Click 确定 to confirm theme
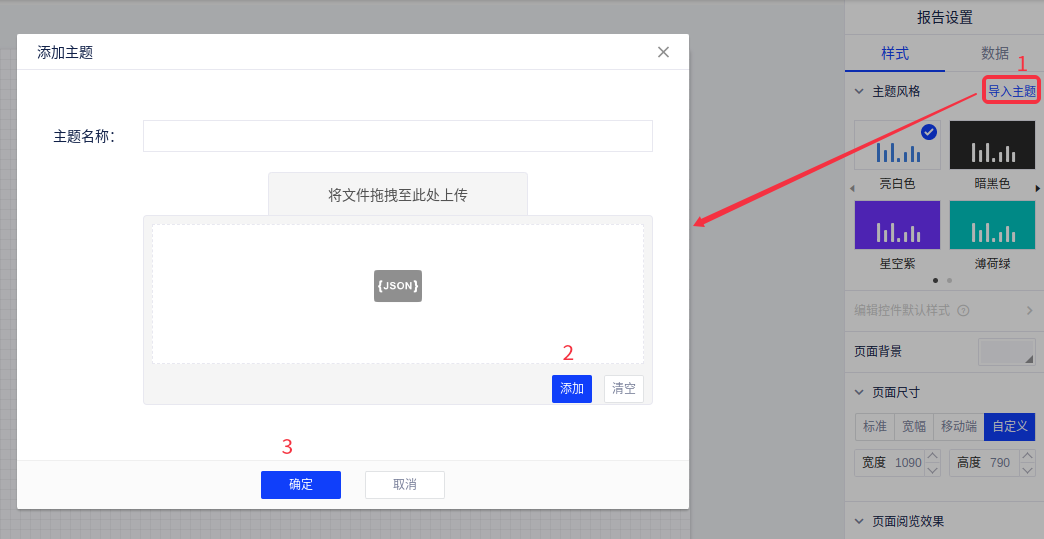 [301, 485]
